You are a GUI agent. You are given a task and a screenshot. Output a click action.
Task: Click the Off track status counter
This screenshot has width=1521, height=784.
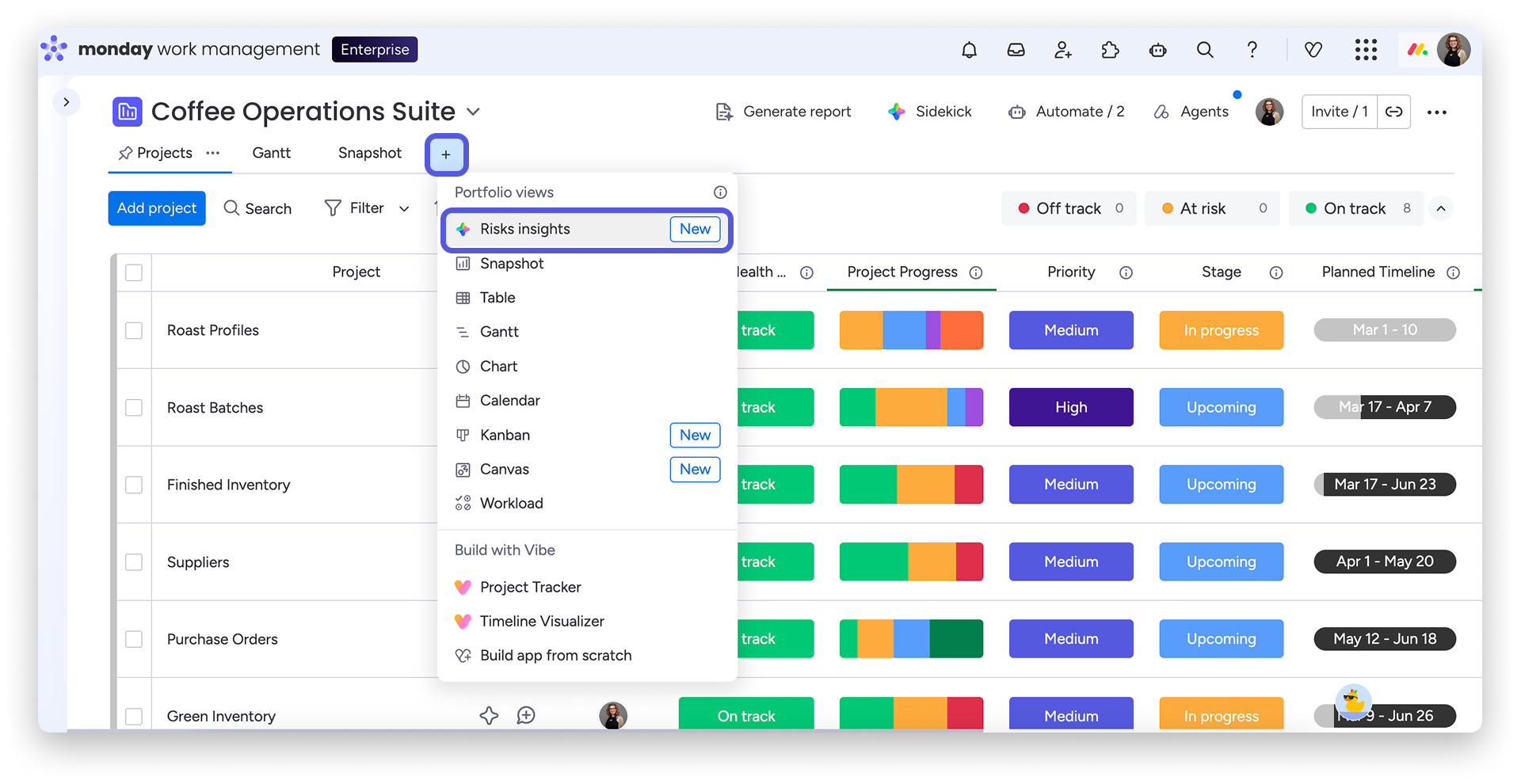click(1069, 208)
